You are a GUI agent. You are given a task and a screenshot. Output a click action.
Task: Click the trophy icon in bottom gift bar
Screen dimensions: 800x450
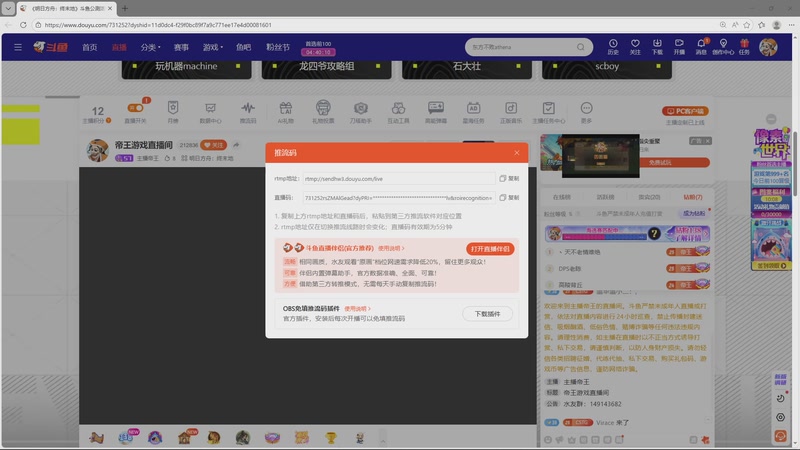click(x=331, y=437)
